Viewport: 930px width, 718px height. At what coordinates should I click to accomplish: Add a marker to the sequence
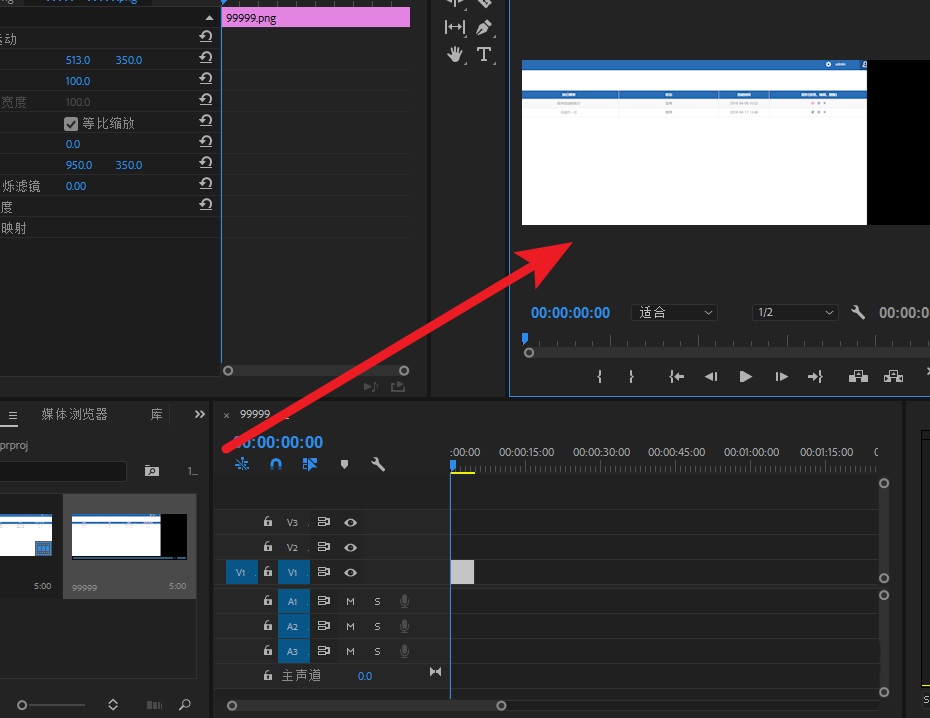pos(343,463)
